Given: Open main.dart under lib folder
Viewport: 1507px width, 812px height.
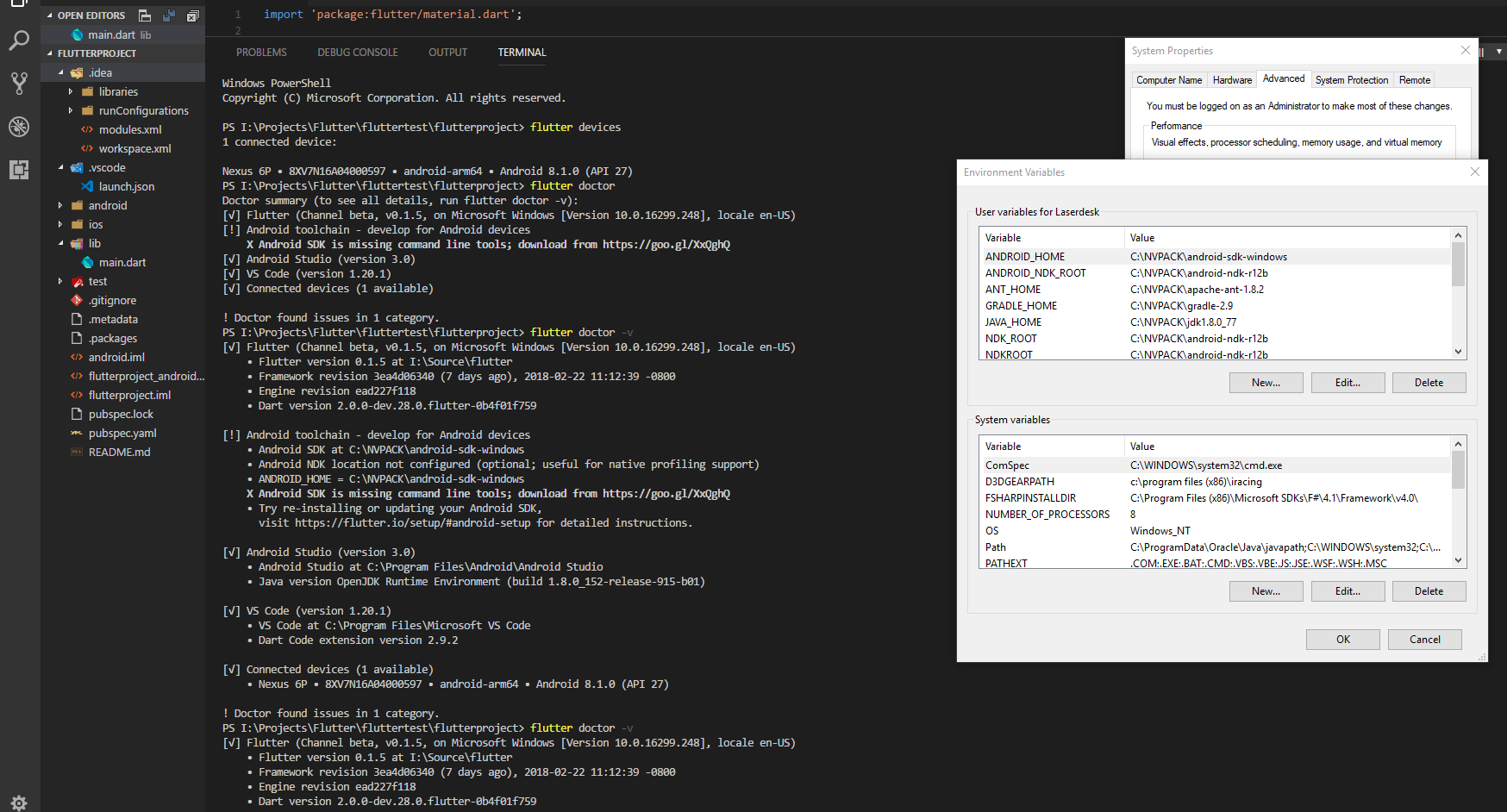Looking at the screenshot, I should [x=122, y=262].
